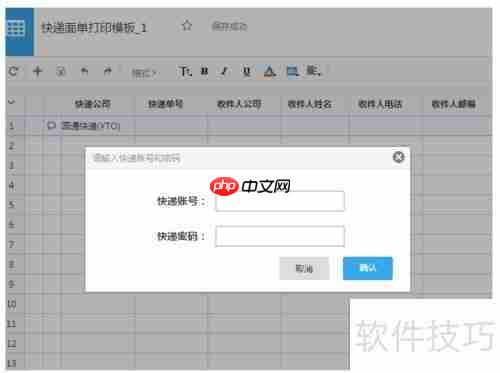Viewport: 500px width, 373px height.
Task: Toggle underline formatting
Action: [x=247, y=71]
